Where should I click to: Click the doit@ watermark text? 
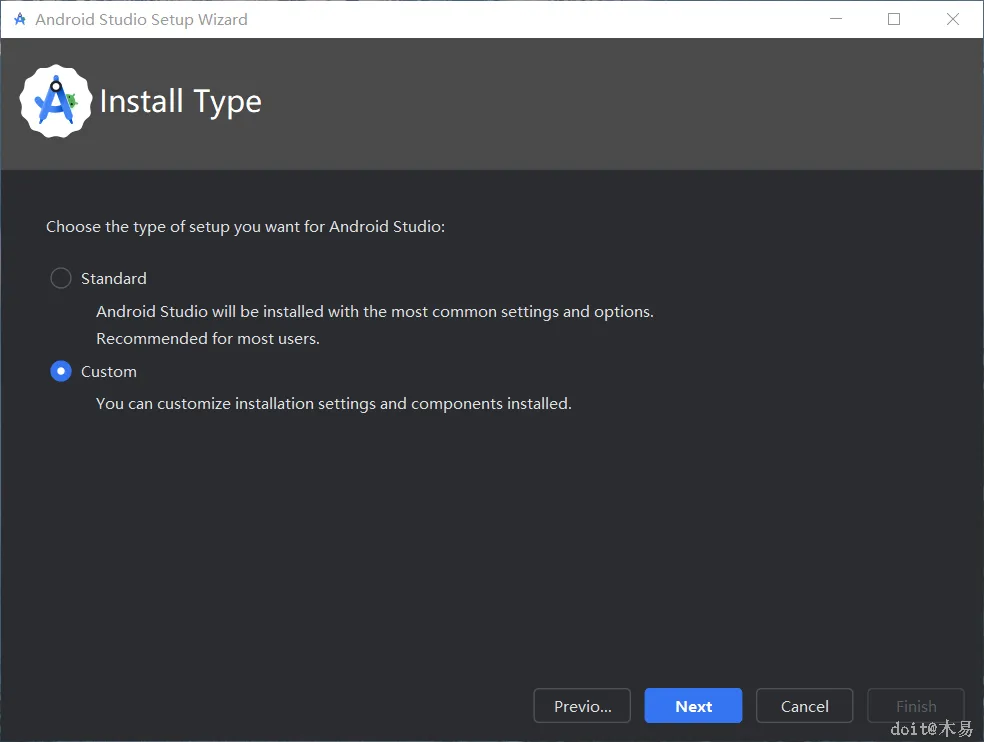931,728
